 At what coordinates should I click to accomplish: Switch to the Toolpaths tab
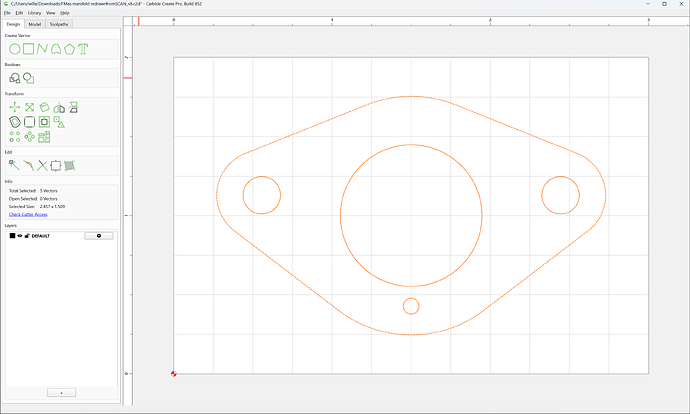59,24
